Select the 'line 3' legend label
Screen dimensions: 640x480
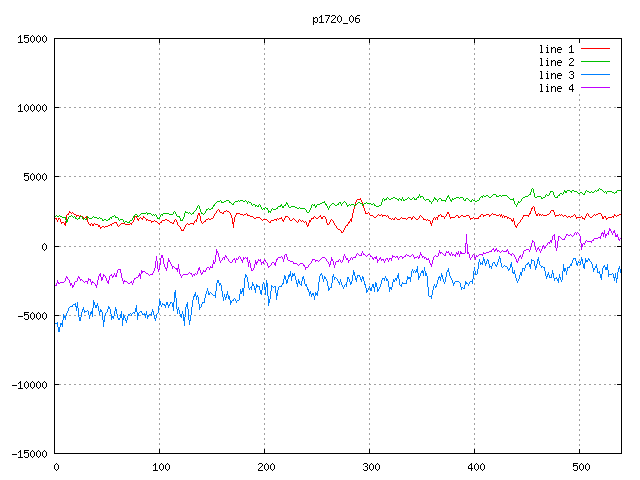(556, 75)
